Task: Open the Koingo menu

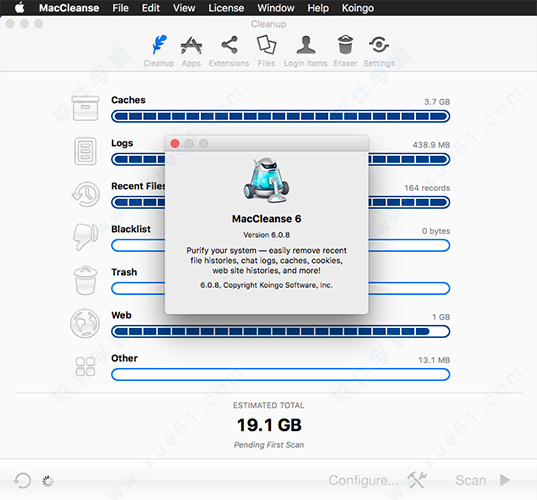Action: (358, 8)
